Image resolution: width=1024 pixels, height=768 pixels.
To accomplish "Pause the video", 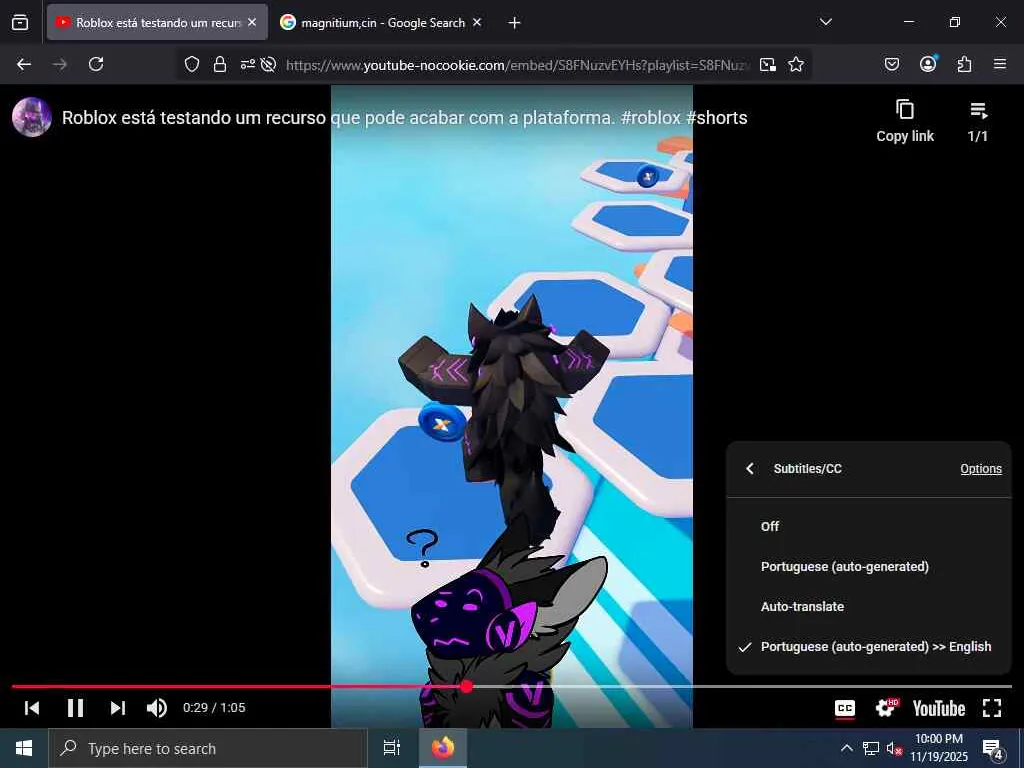I will click(75, 708).
